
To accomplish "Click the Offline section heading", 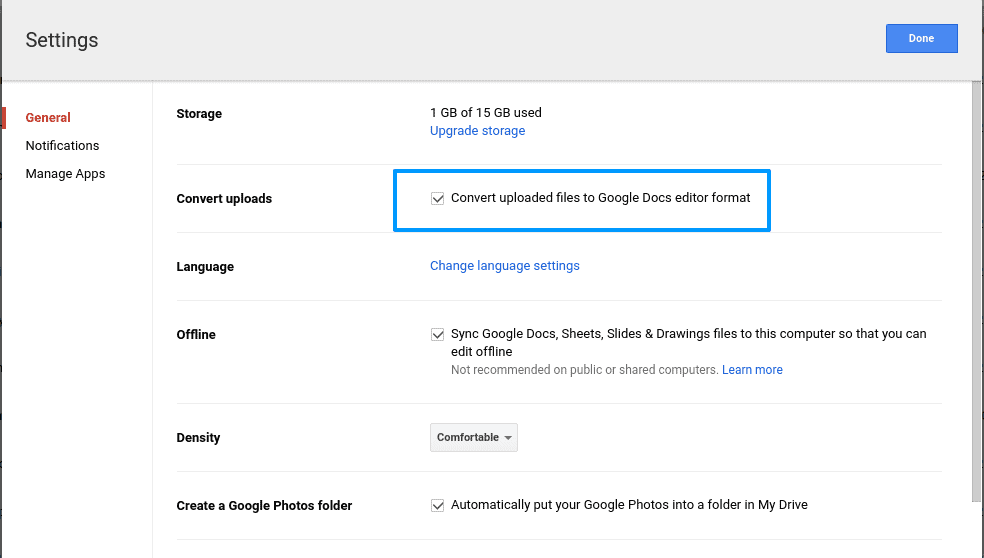I will (x=196, y=335).
